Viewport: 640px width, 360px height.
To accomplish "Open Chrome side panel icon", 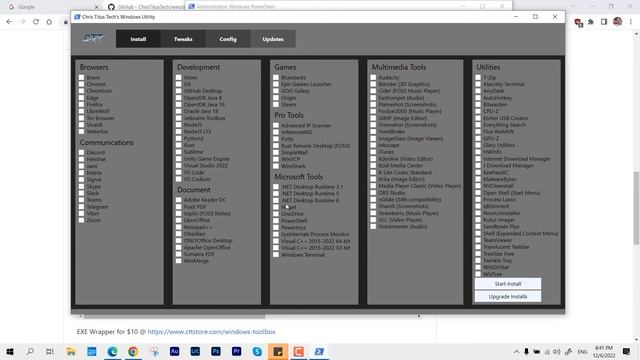I will [604, 22].
